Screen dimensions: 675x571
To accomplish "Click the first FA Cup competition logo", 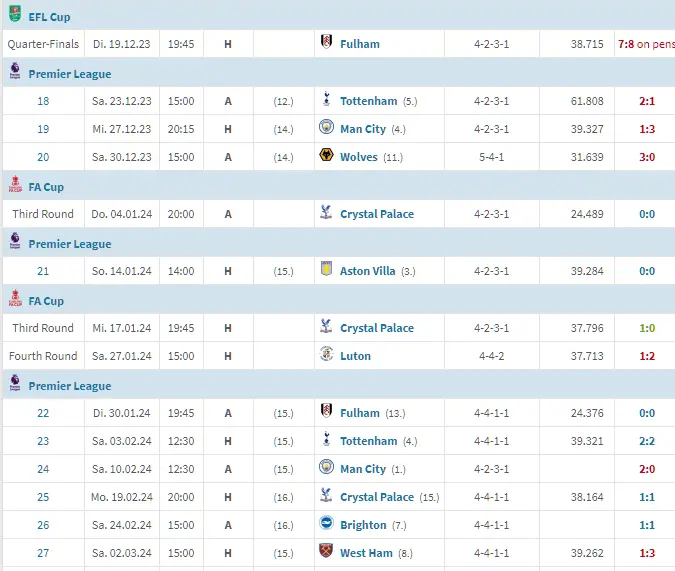I will click(15, 184).
